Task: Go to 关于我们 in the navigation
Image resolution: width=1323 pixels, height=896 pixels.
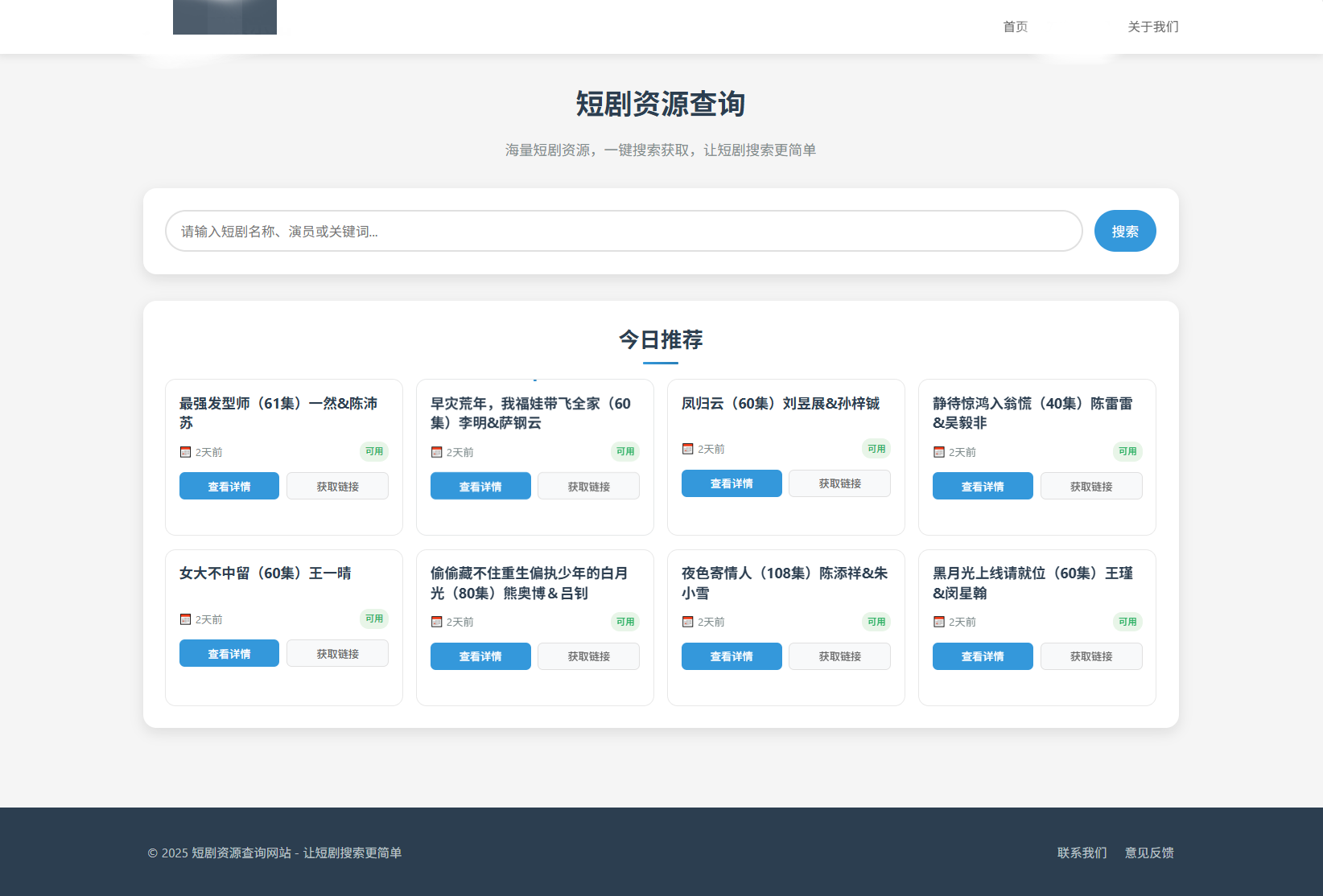Action: pos(1152,27)
